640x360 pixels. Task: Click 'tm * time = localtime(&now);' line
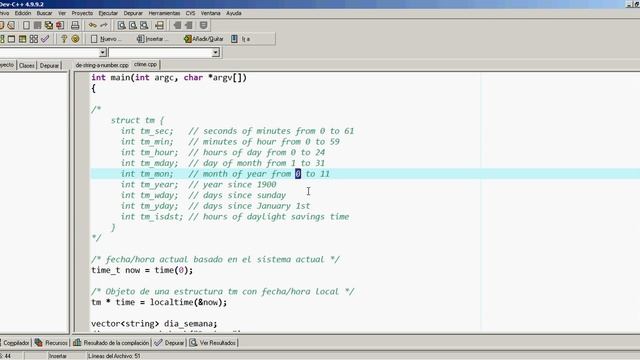(x=159, y=302)
